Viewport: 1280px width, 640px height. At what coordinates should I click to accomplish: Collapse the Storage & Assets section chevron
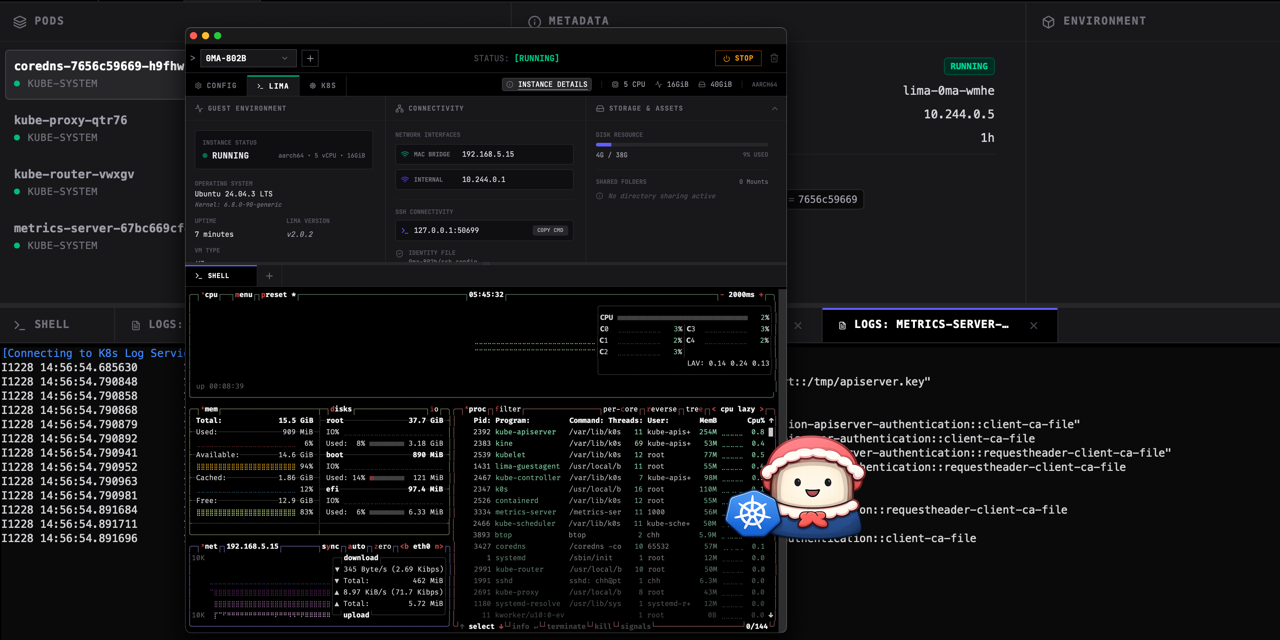coord(774,108)
